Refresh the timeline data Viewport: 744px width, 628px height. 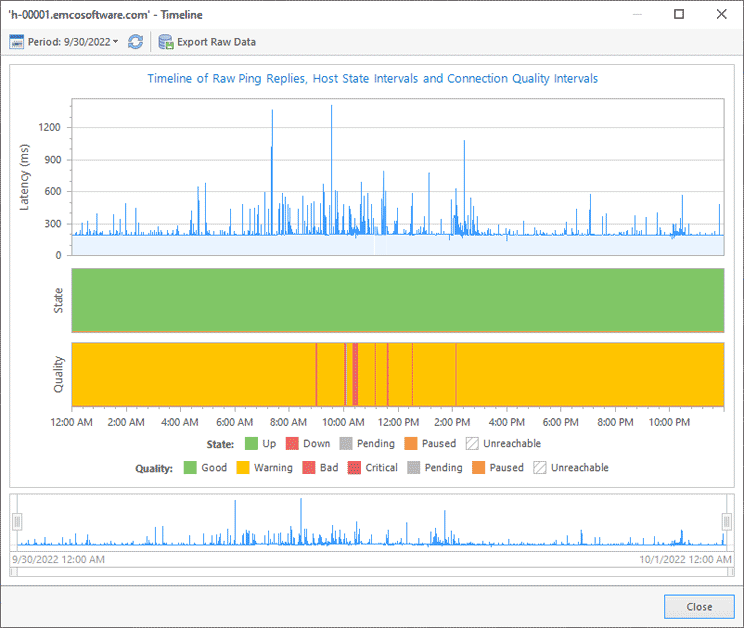pyautogui.click(x=135, y=42)
